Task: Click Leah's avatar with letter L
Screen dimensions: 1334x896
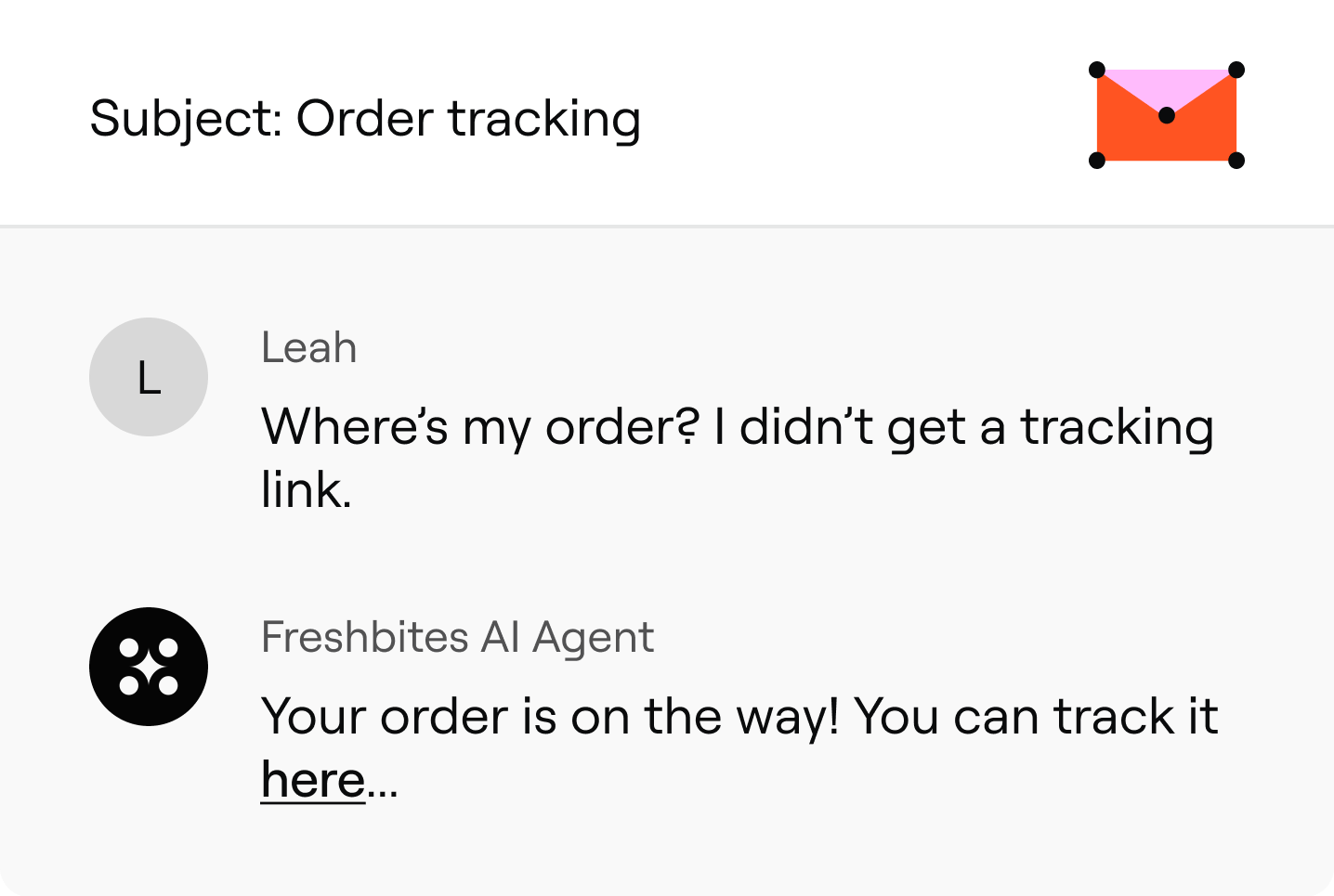Action: pyautogui.click(x=149, y=377)
